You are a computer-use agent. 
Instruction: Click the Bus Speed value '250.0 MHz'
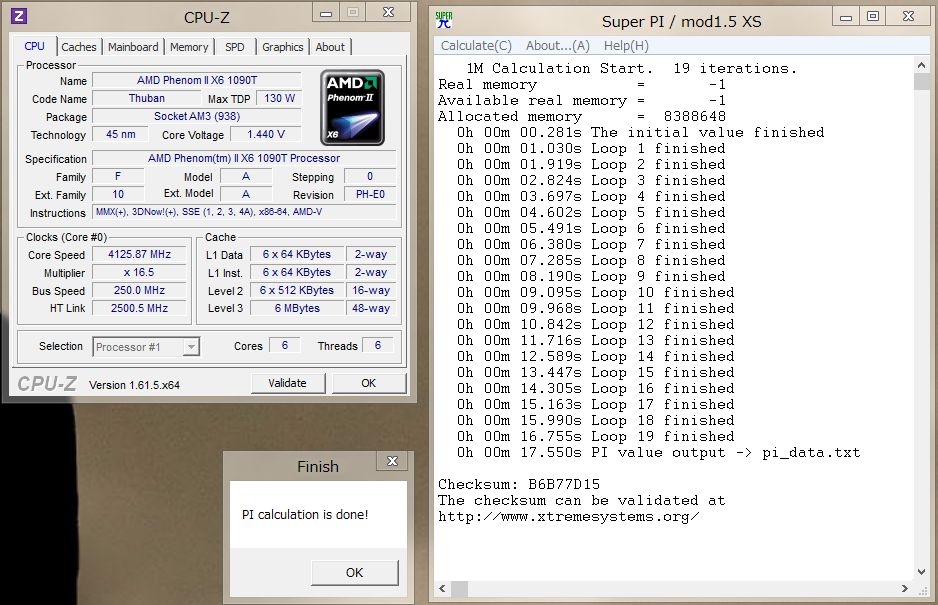point(139,290)
